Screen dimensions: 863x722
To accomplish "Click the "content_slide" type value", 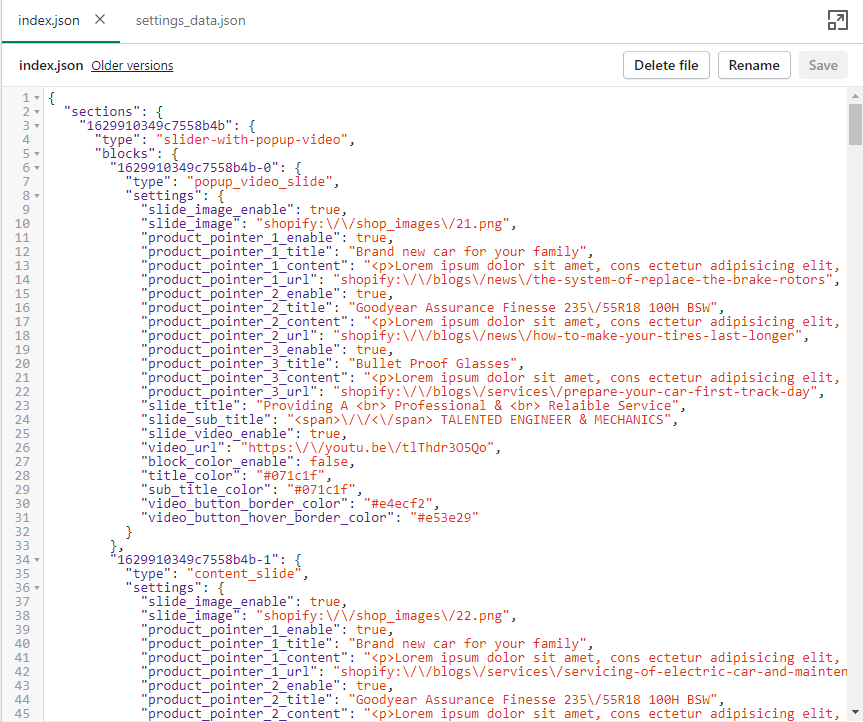I will coord(244,574).
